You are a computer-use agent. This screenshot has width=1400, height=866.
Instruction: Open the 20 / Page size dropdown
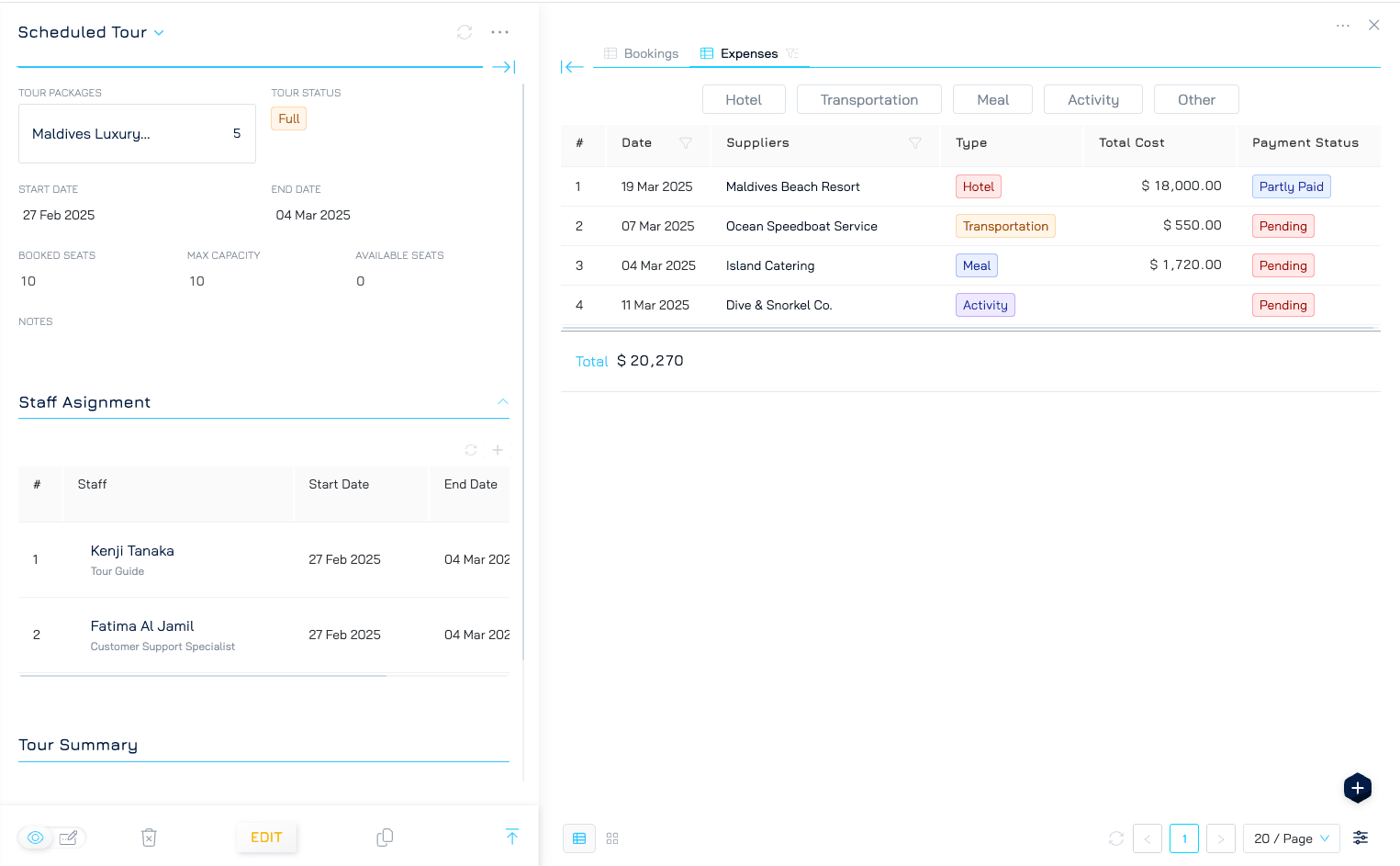(x=1291, y=838)
